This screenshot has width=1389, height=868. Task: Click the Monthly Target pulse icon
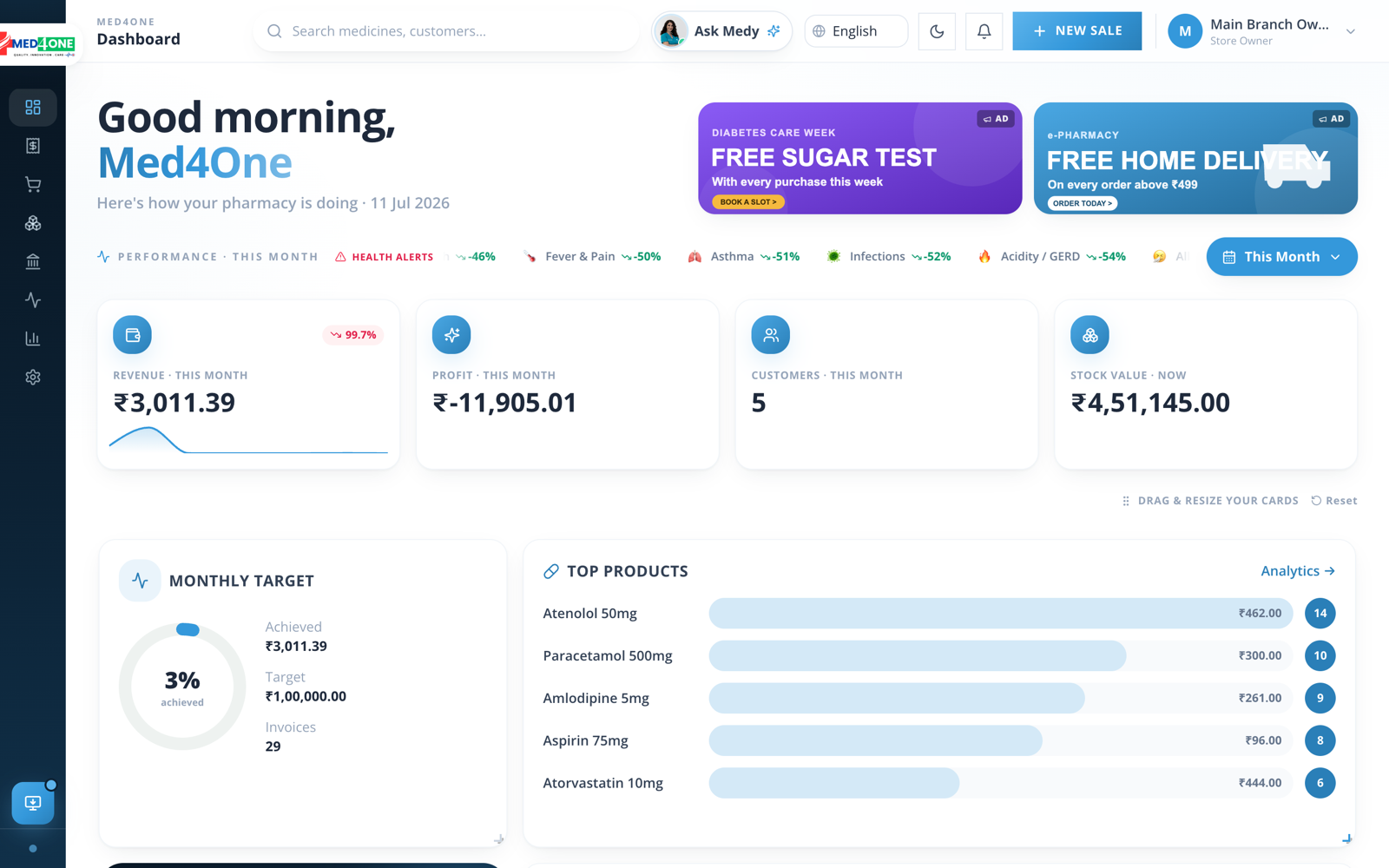coord(140,581)
